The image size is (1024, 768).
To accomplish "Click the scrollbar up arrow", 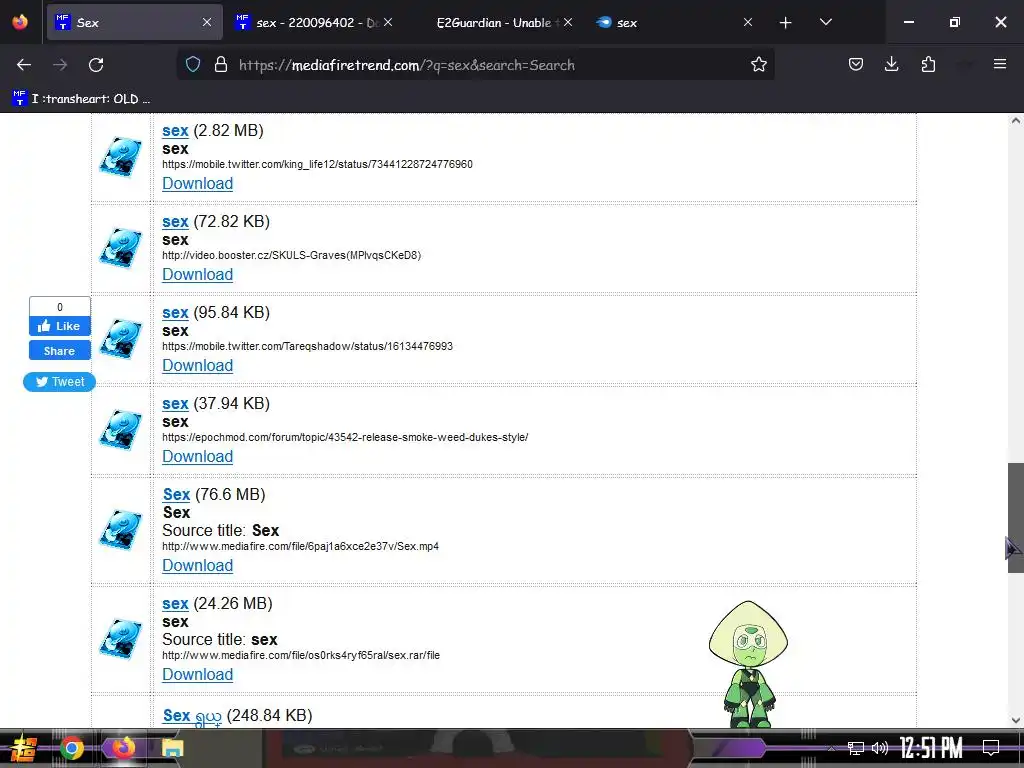I will point(1016,120).
